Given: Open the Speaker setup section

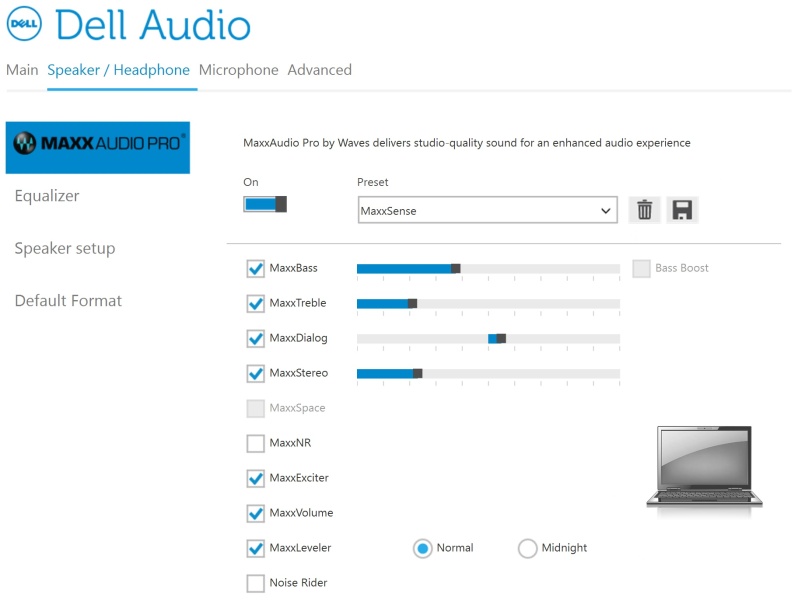Looking at the screenshot, I should [65, 248].
